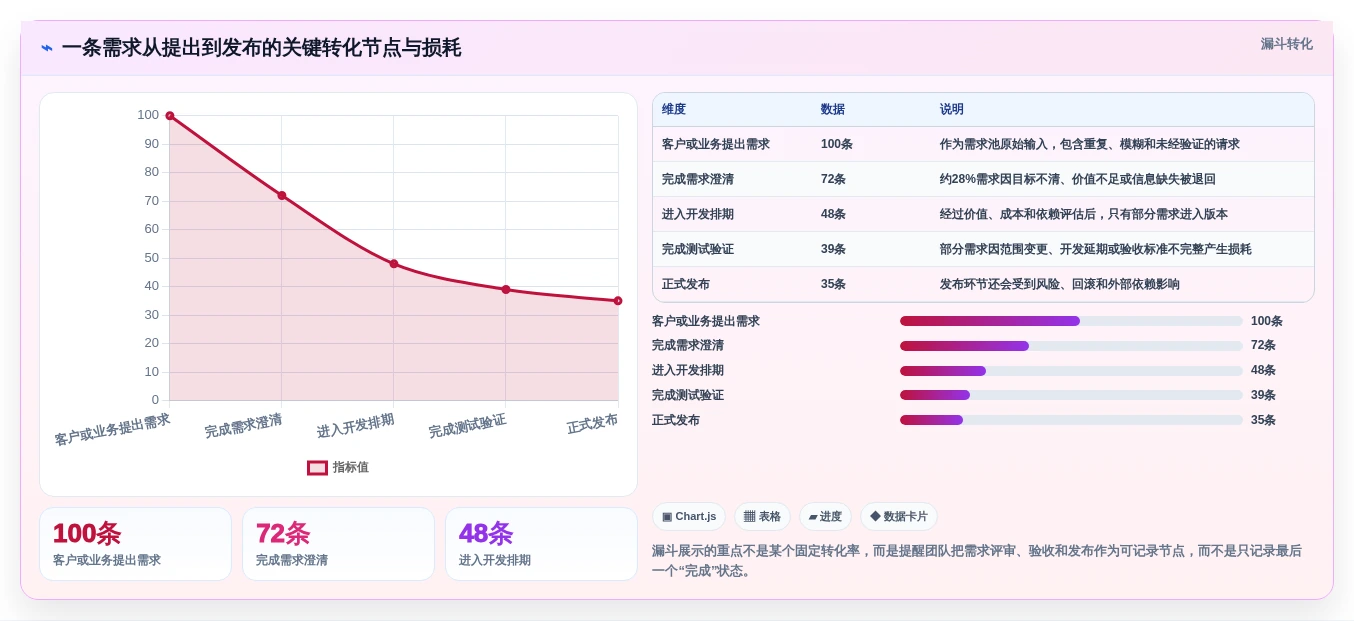Screen dimensions: 1354x621
Task: Select the chart point for 客户或业务提出需求
Action: click(x=170, y=116)
